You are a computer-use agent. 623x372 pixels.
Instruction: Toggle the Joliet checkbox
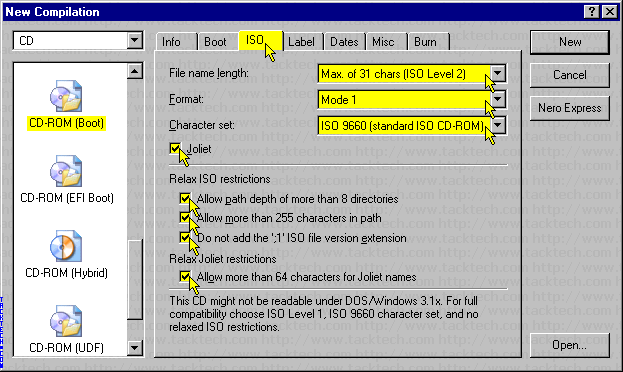tap(175, 149)
